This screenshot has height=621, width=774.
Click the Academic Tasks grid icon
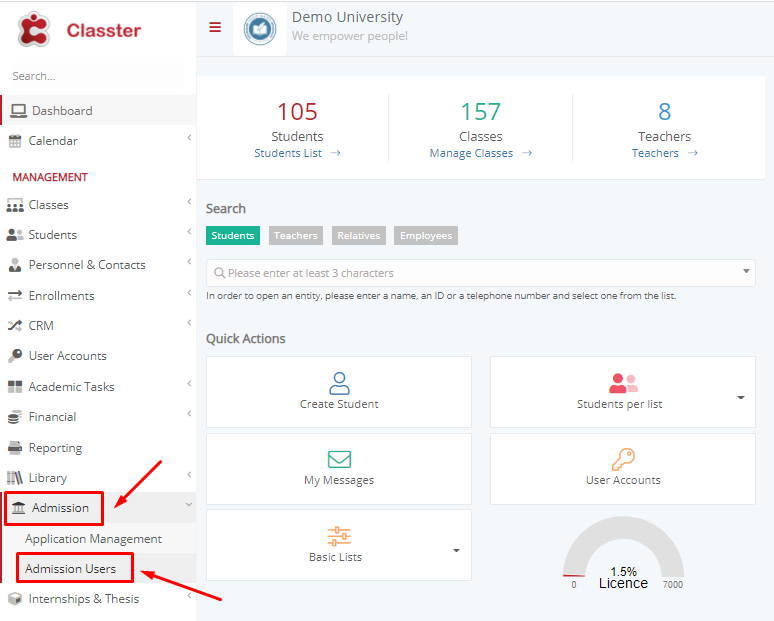(x=15, y=387)
